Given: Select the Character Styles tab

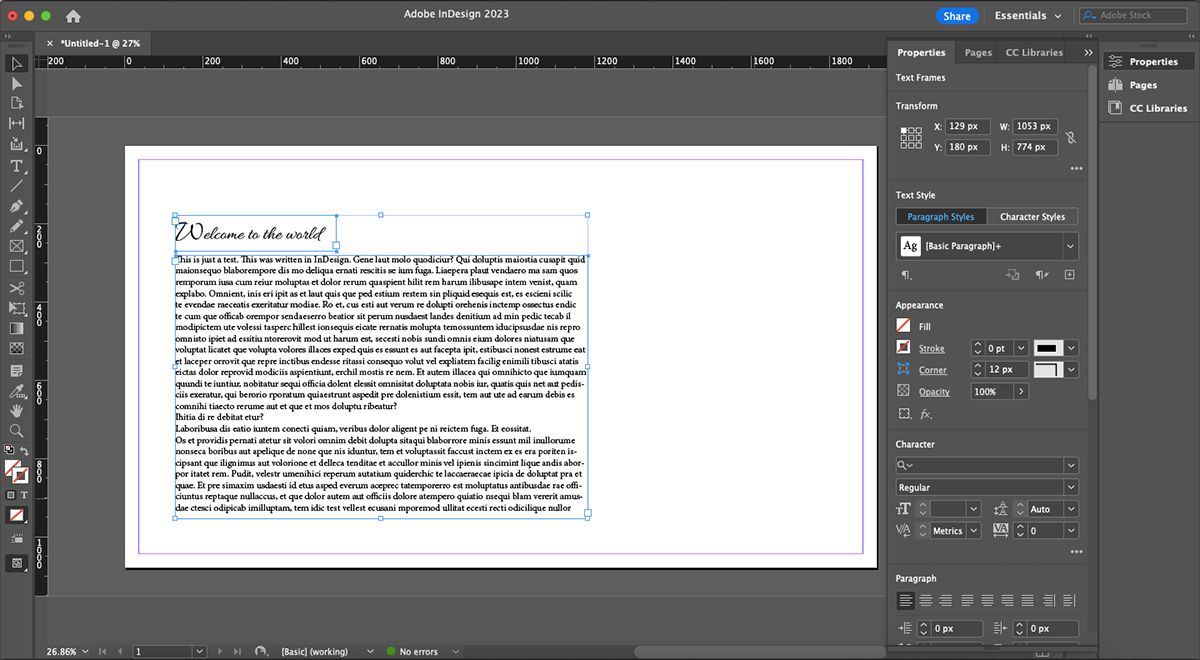Looking at the screenshot, I should click(x=1032, y=217).
